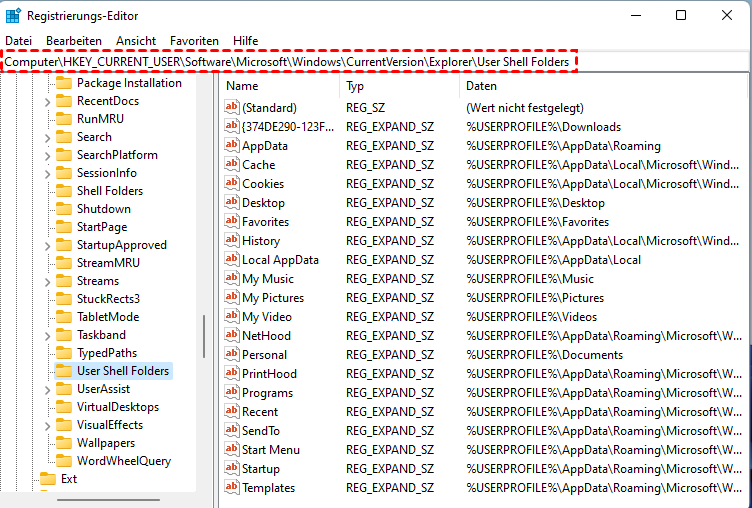Click the folder icon for User Shell Folders
This screenshot has height=508, width=752.
(x=64, y=371)
